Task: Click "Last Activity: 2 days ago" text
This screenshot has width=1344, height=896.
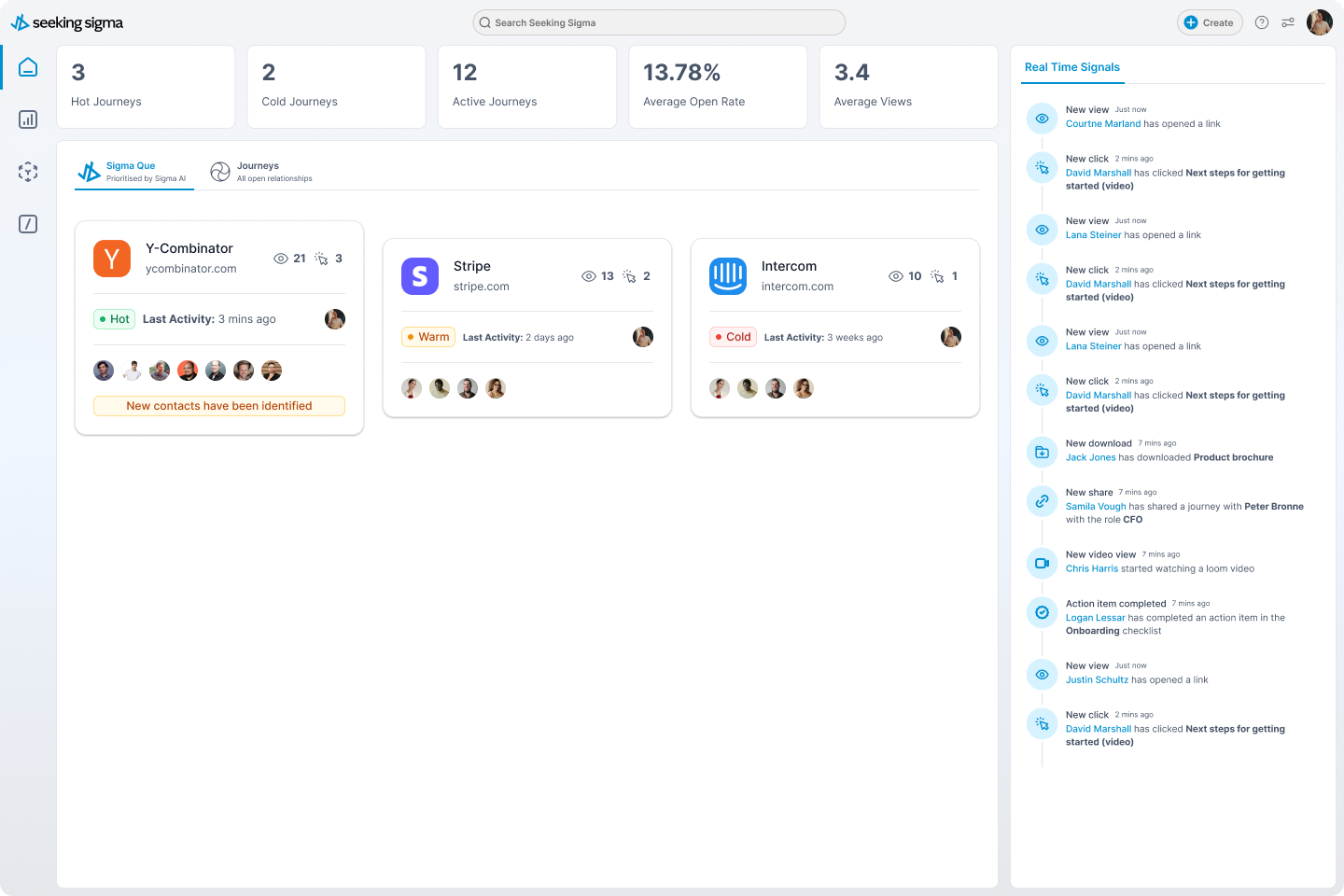Action: [518, 338]
